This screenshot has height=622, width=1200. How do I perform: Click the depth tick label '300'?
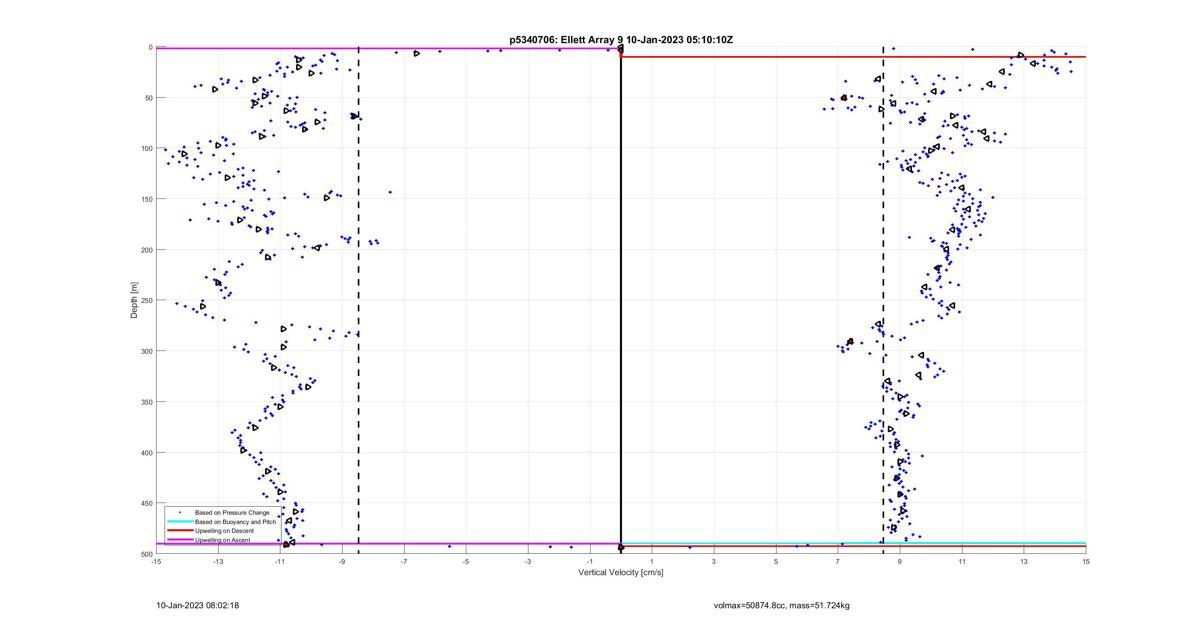click(x=146, y=351)
